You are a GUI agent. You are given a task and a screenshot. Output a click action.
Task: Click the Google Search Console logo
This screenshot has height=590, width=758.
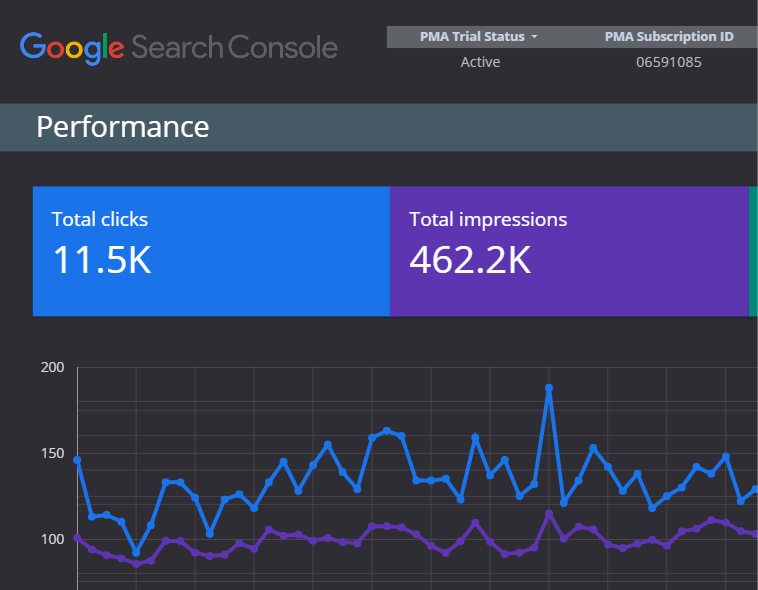click(x=179, y=48)
